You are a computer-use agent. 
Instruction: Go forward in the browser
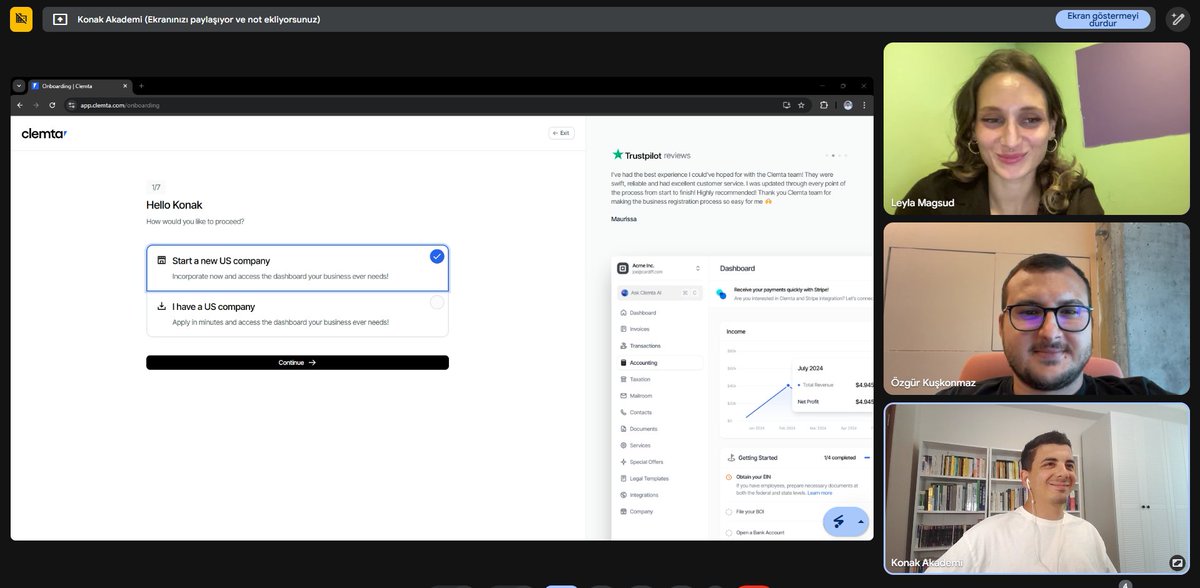tap(37, 105)
